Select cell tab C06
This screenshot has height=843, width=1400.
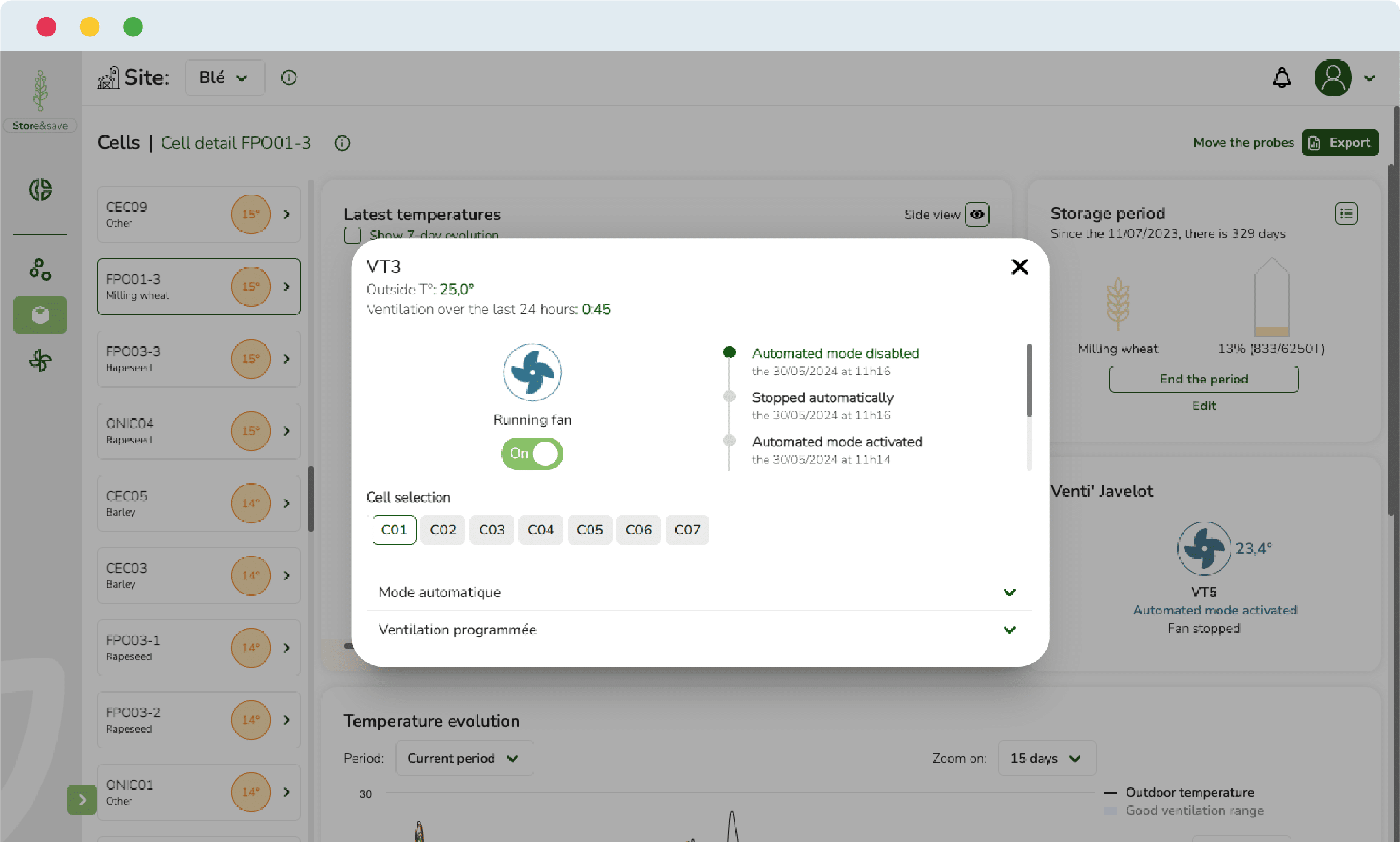pyautogui.click(x=638, y=530)
